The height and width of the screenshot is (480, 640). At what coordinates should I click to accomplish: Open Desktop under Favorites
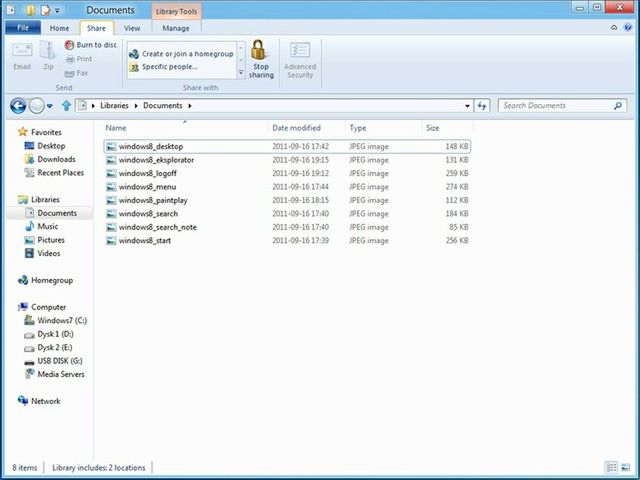pyautogui.click(x=45, y=146)
